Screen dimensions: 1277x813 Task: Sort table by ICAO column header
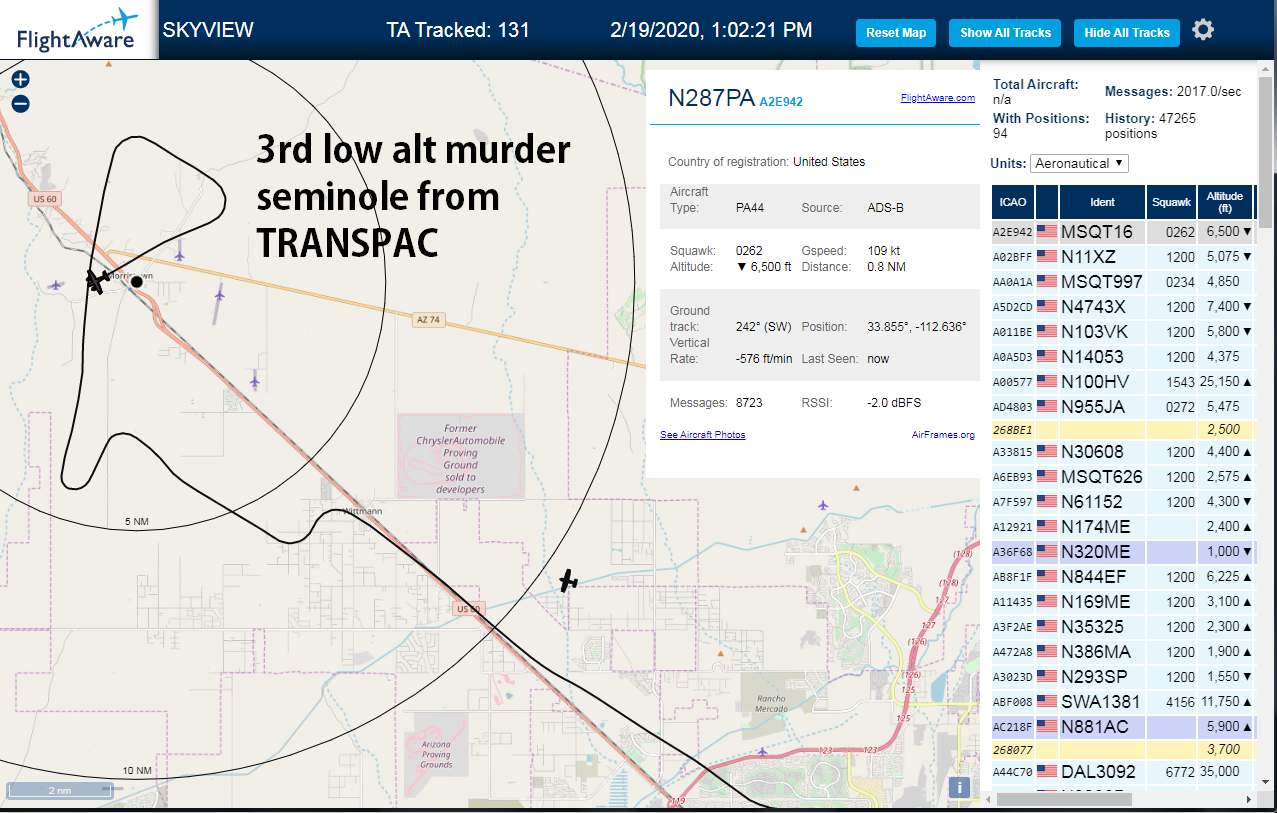pyautogui.click(x=1012, y=202)
